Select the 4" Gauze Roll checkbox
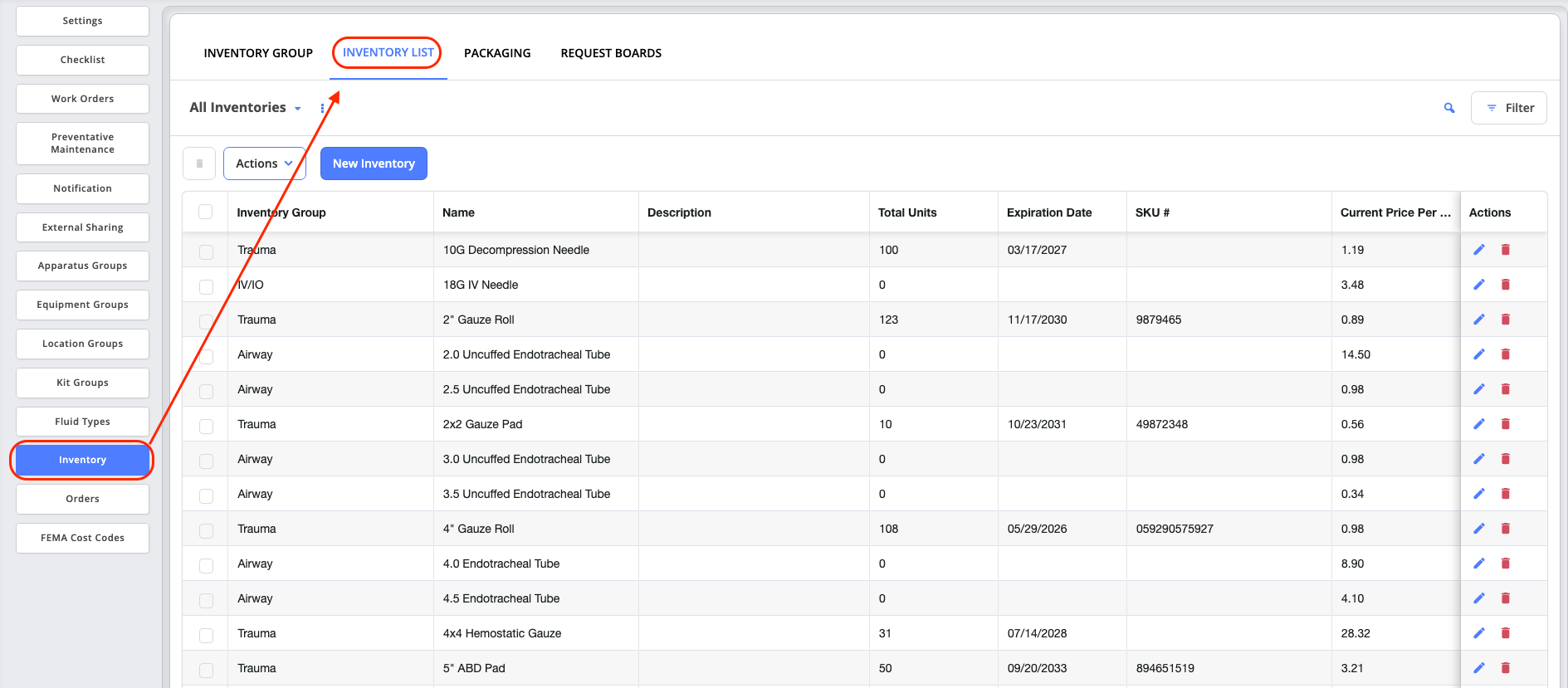 207,530
